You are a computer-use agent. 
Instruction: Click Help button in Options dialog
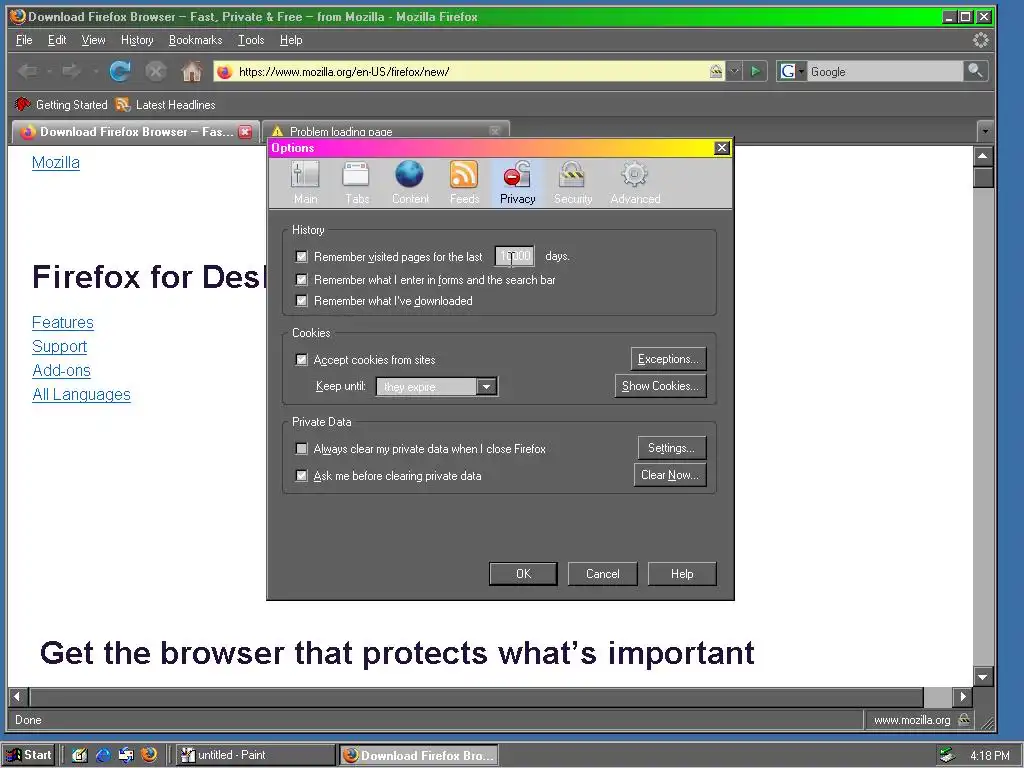(682, 573)
